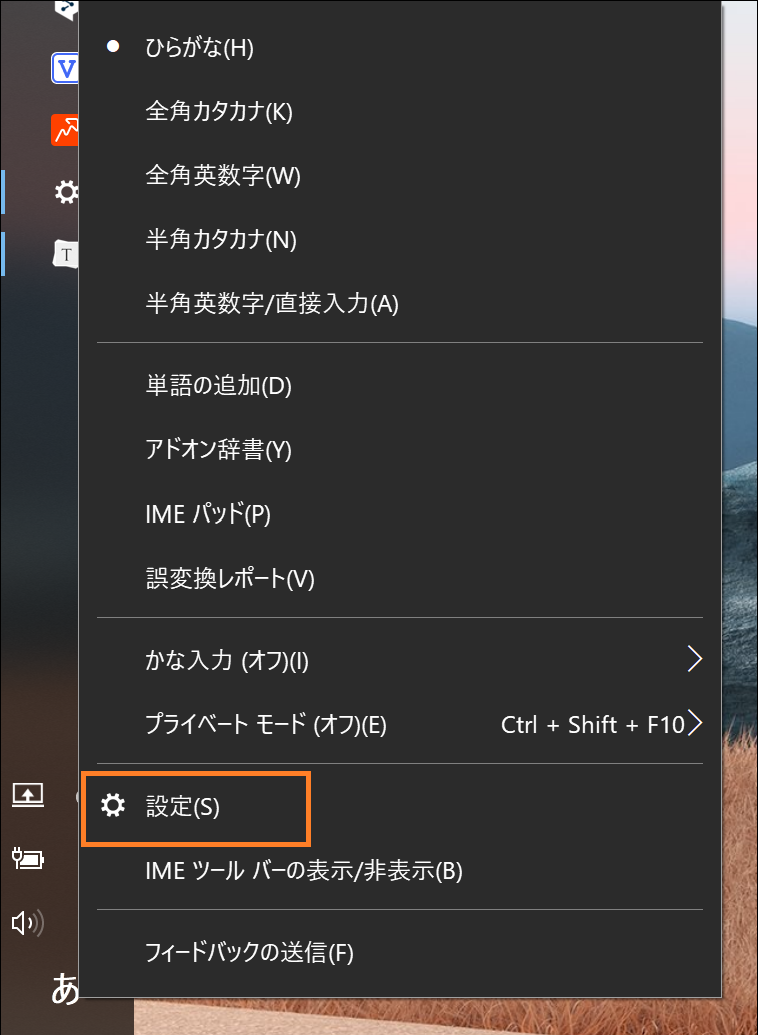The width and height of the screenshot is (758, 1036).
Task: Expand the プライベート モード submenu chevron
Action: [694, 723]
